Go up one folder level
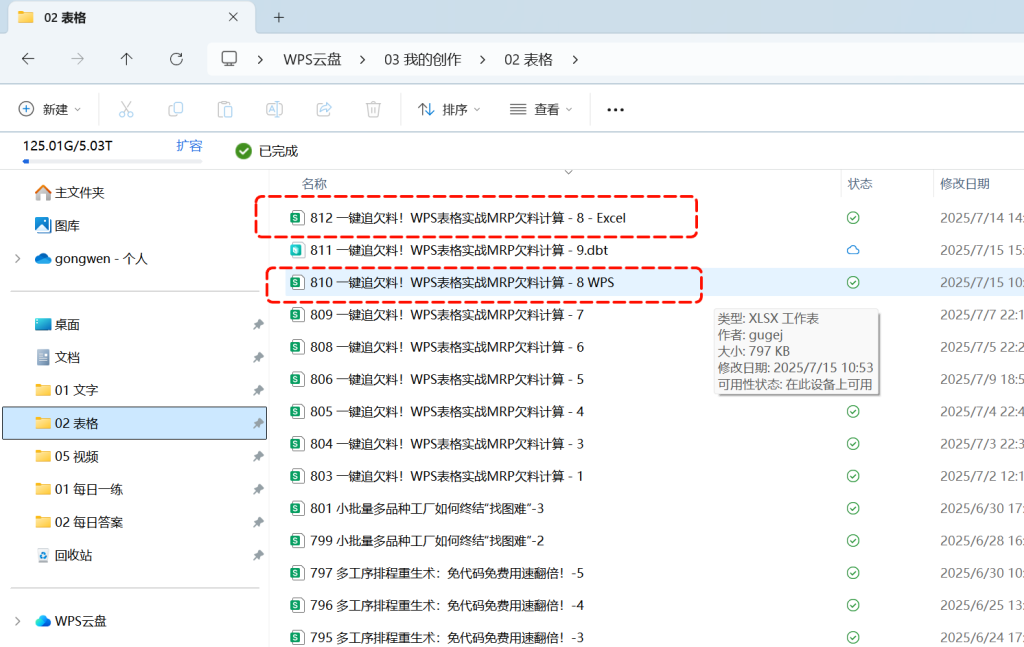Viewport: 1024px width, 647px height. pos(127,59)
